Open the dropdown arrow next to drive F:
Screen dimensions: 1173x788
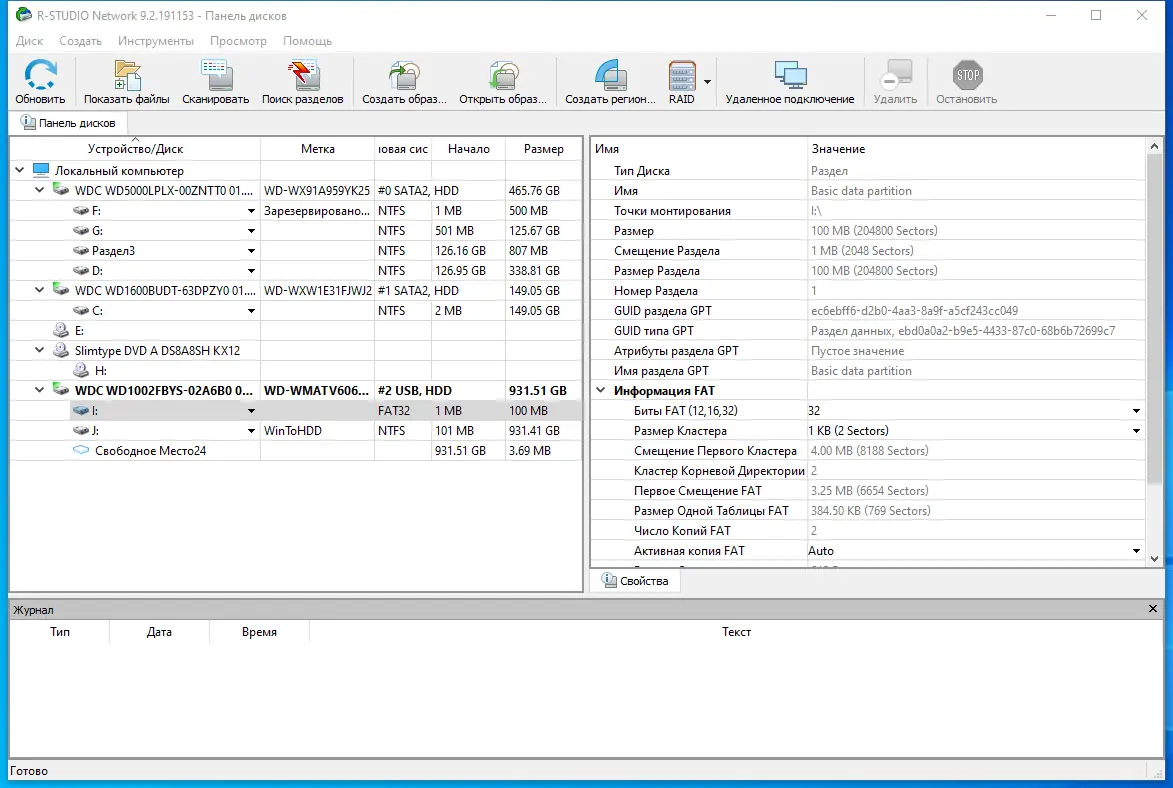251,210
